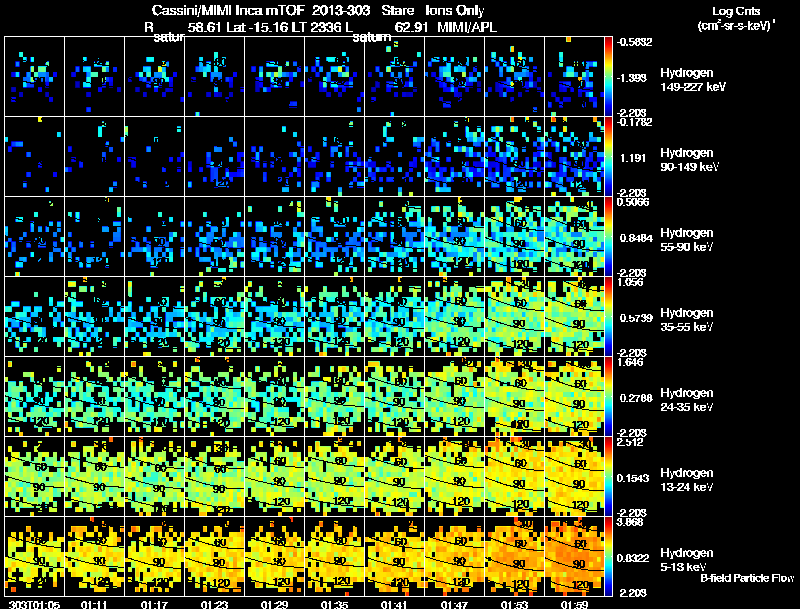
Task: Open the 13-24 keV image at 01:35
Action: coord(335,477)
